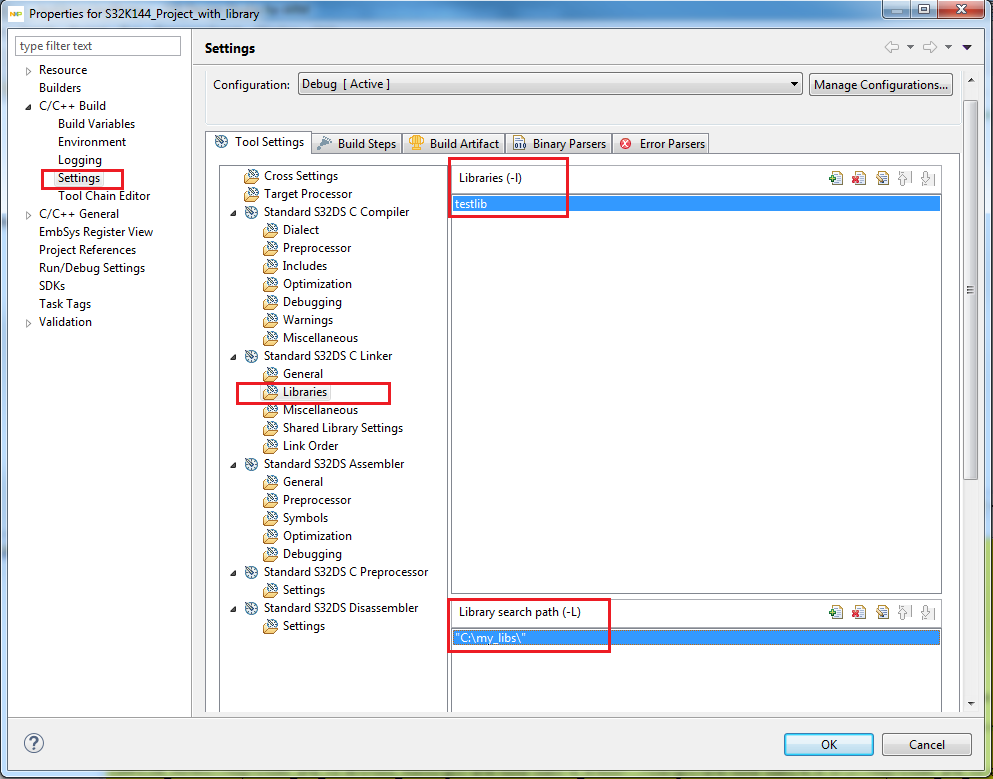Expand the Resource tree node
993x779 pixels.
point(28,71)
